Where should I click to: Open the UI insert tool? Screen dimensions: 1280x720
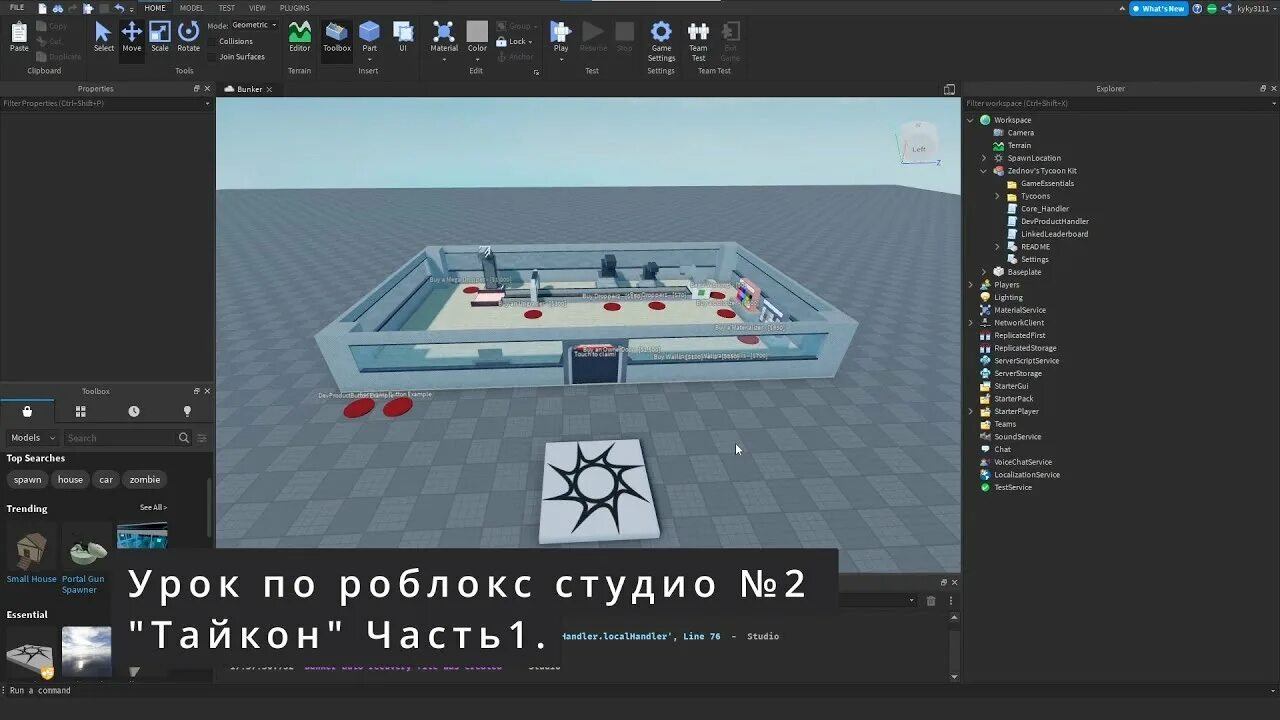(x=403, y=37)
